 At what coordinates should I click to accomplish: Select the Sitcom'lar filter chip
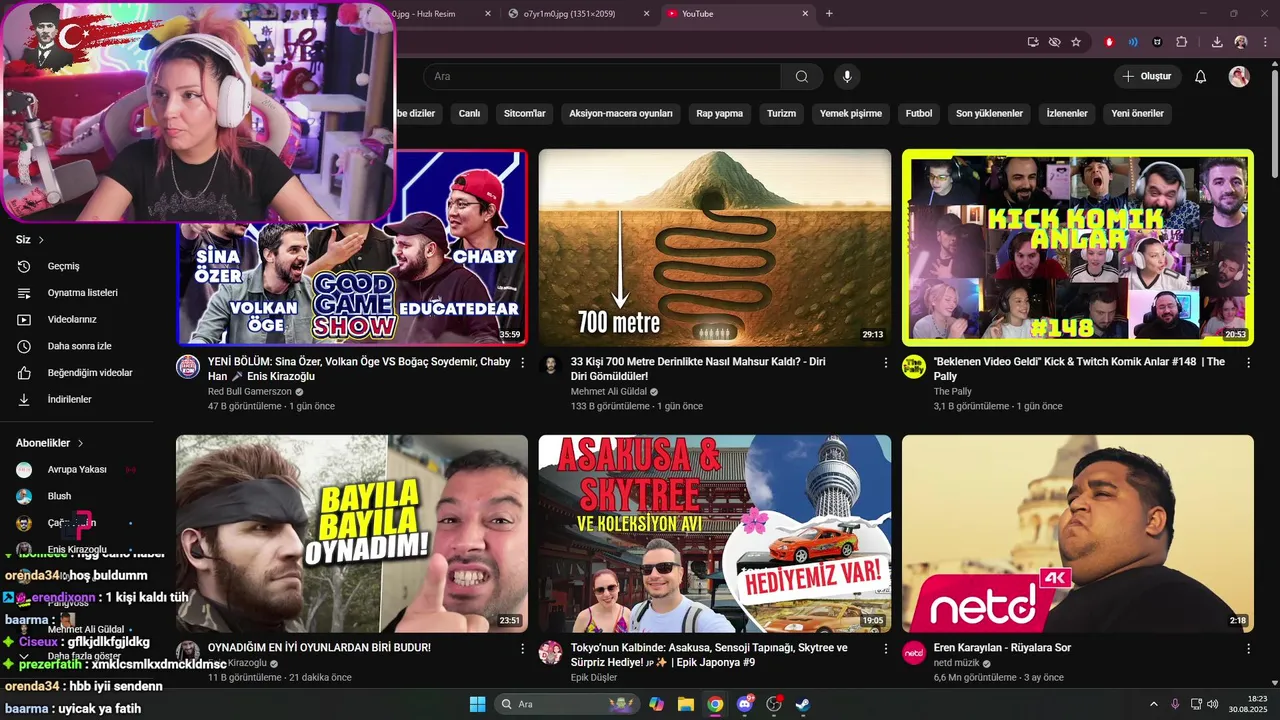tap(524, 114)
